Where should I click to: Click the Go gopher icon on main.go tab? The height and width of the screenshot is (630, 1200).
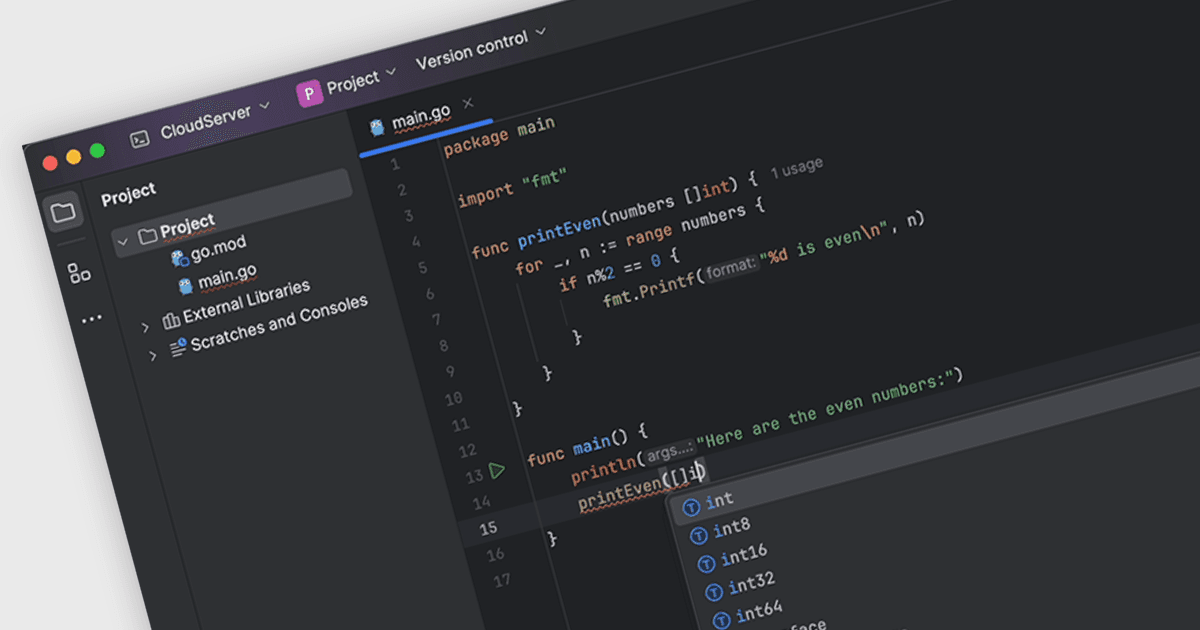pyautogui.click(x=377, y=127)
